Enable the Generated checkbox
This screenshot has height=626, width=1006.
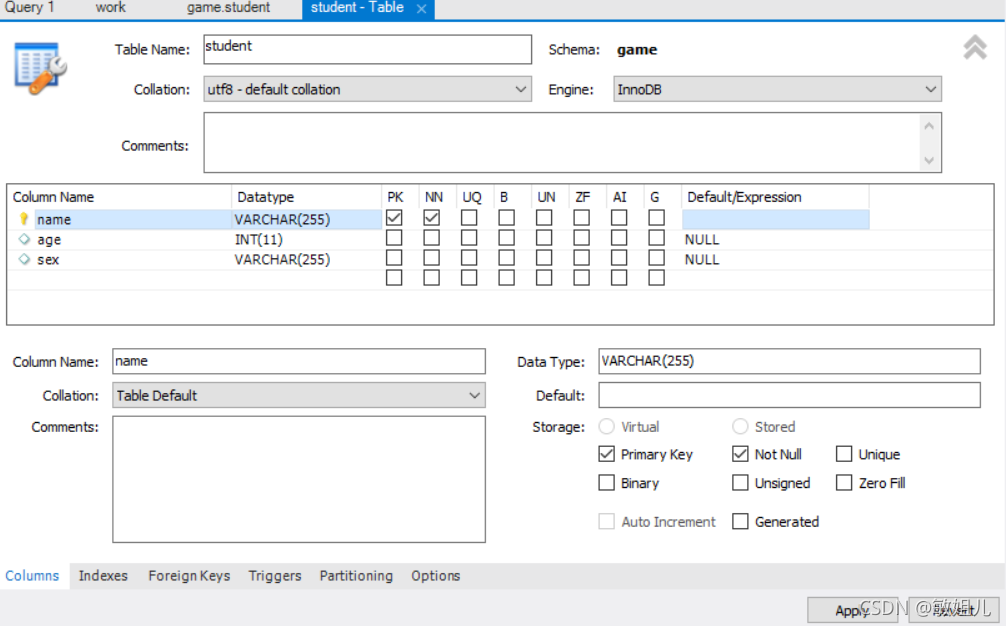(740, 521)
